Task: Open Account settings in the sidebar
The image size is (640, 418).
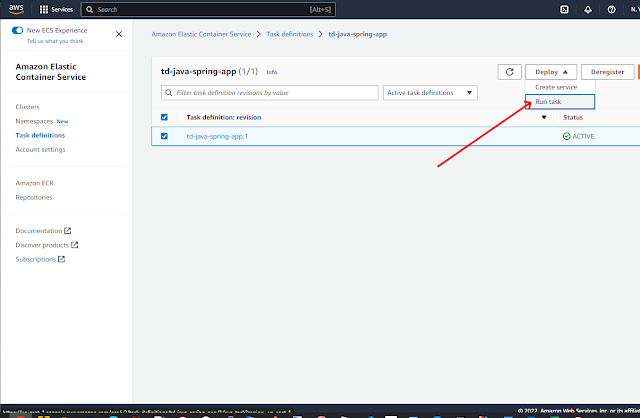Action: click(40, 149)
